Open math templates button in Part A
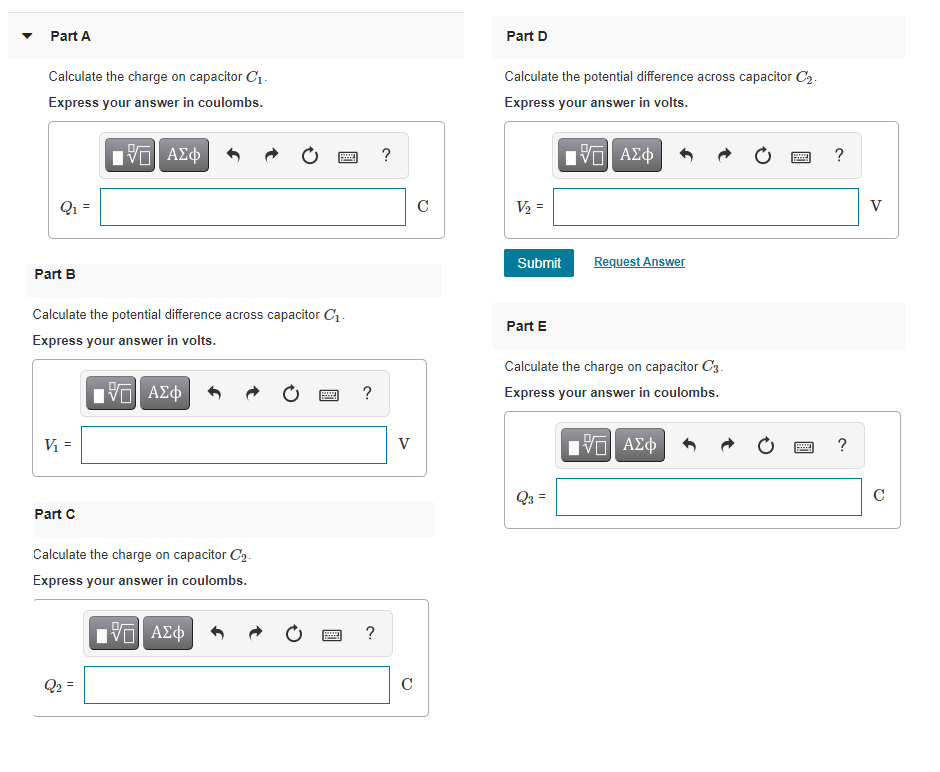This screenshot has height=772, width=940. (130, 155)
